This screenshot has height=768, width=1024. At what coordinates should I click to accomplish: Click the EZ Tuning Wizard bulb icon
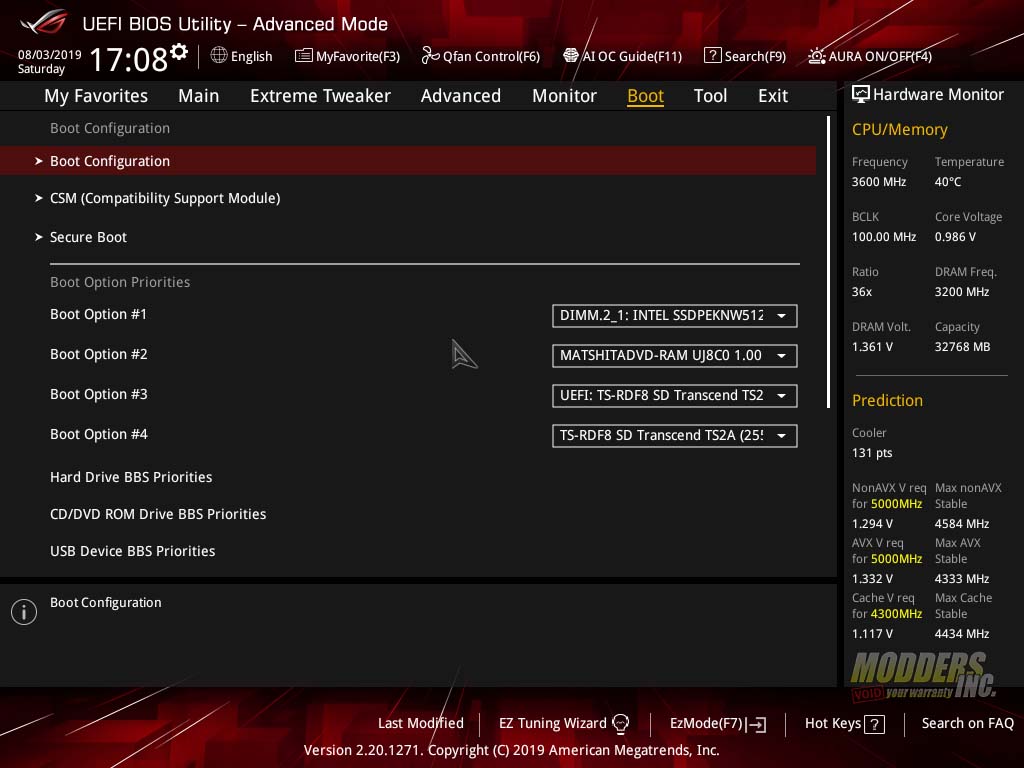(620, 724)
